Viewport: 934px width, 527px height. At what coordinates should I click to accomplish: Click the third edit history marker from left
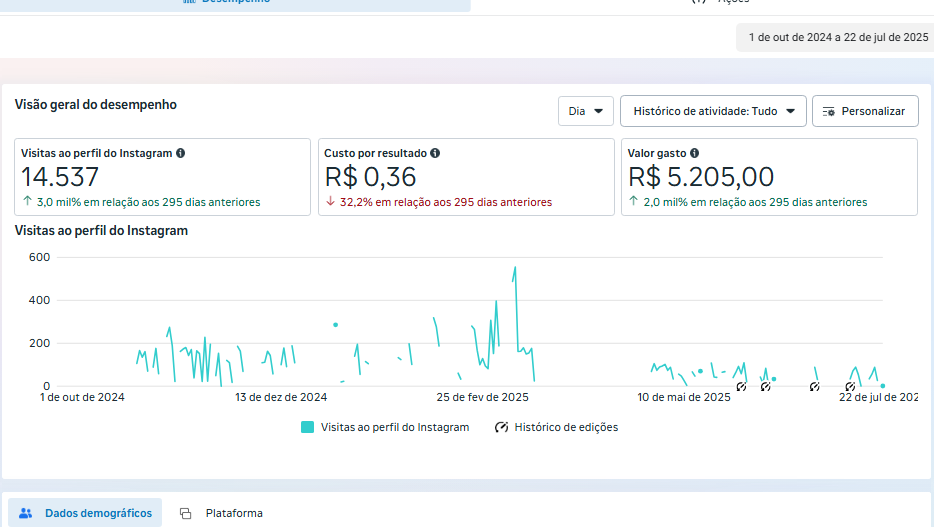coord(814,386)
